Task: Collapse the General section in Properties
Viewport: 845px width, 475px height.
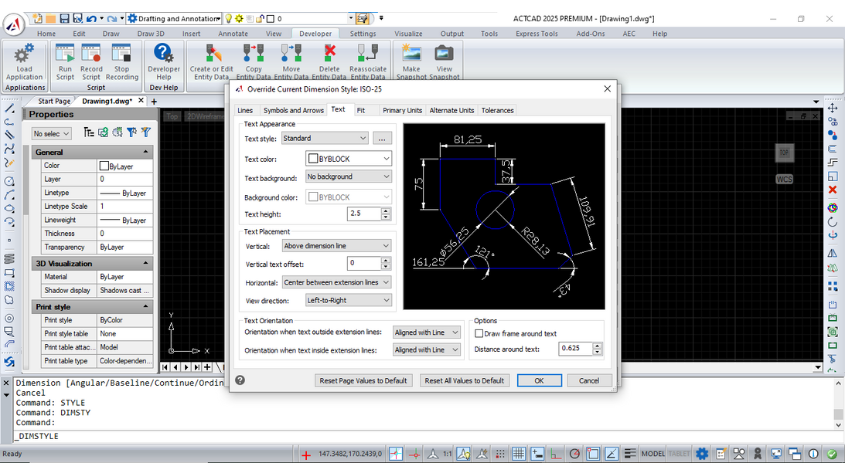Action: tap(146, 152)
